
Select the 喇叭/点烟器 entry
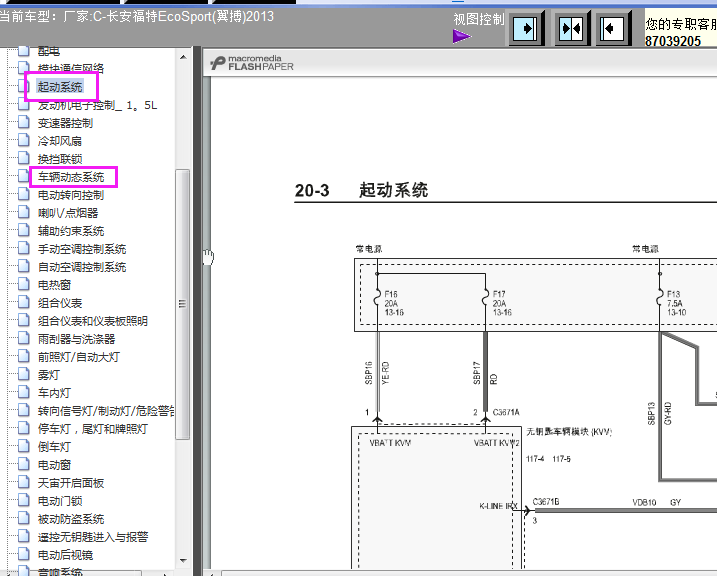tap(68, 213)
